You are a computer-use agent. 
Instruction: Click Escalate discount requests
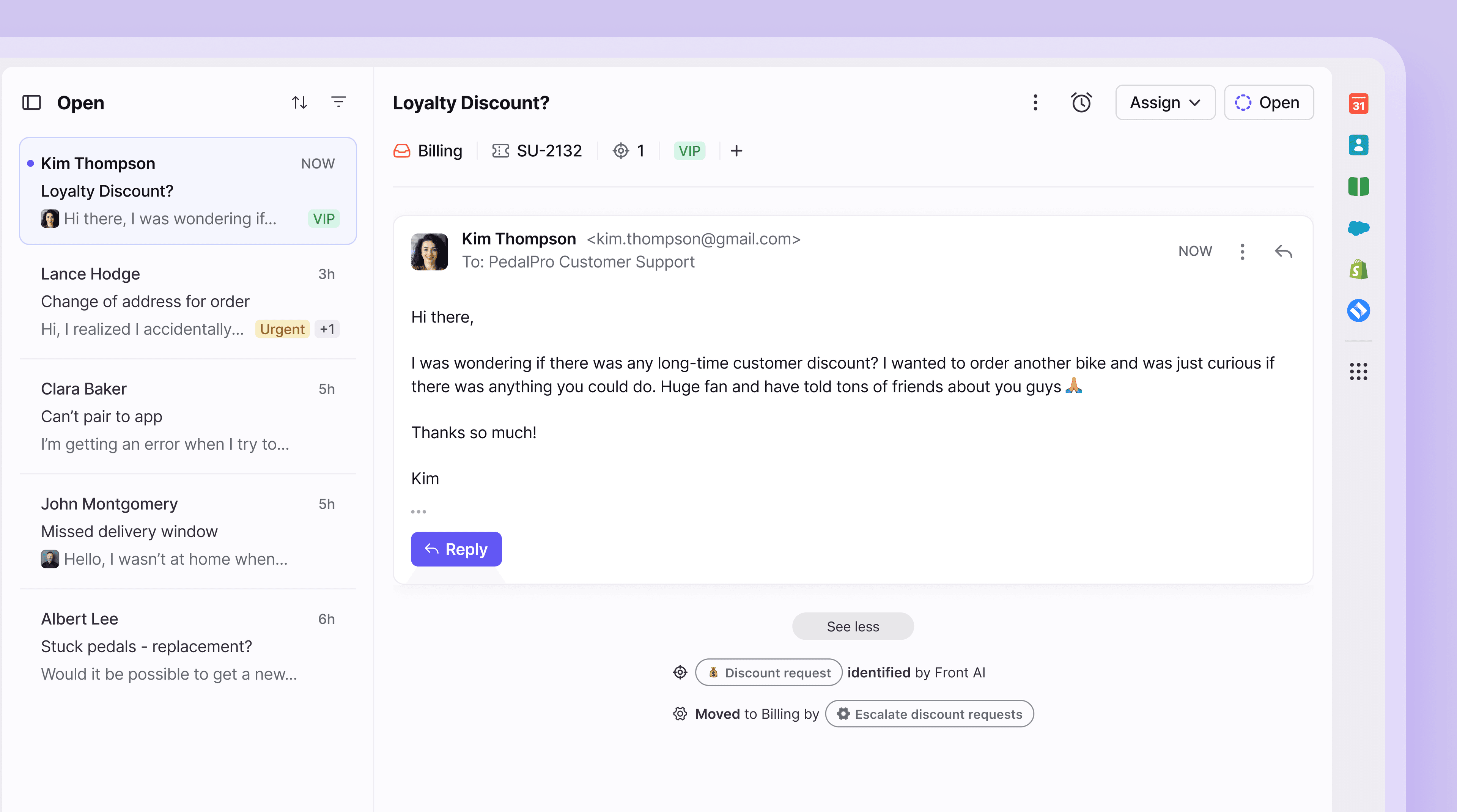pos(929,714)
